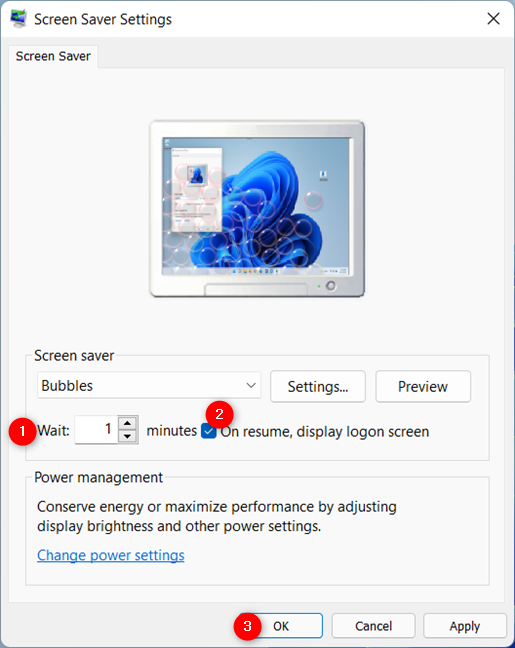
Task: Click the monitor preview thumbnail
Action: (257, 209)
